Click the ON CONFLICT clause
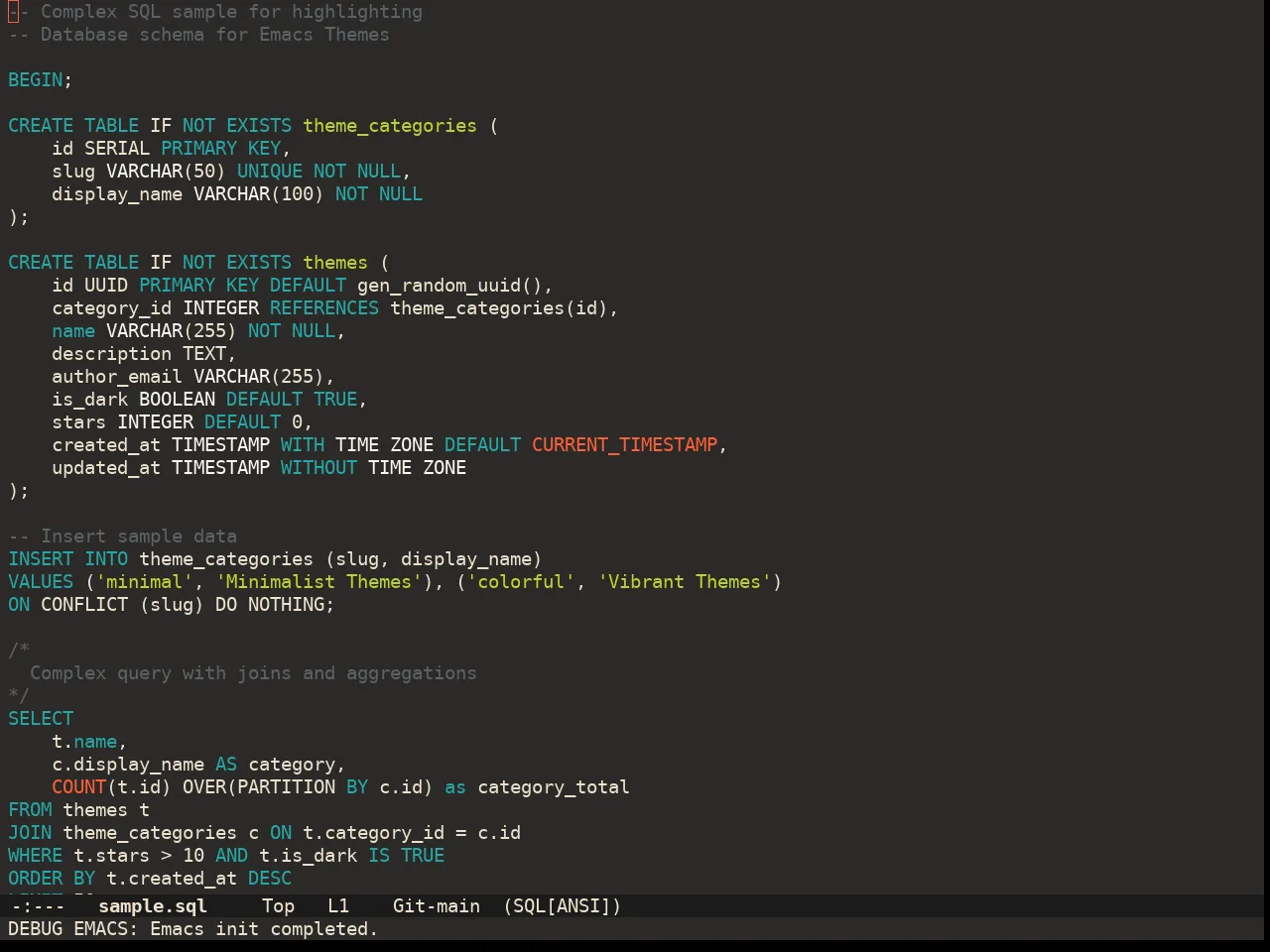The image size is (1270, 952). pyautogui.click(x=68, y=605)
